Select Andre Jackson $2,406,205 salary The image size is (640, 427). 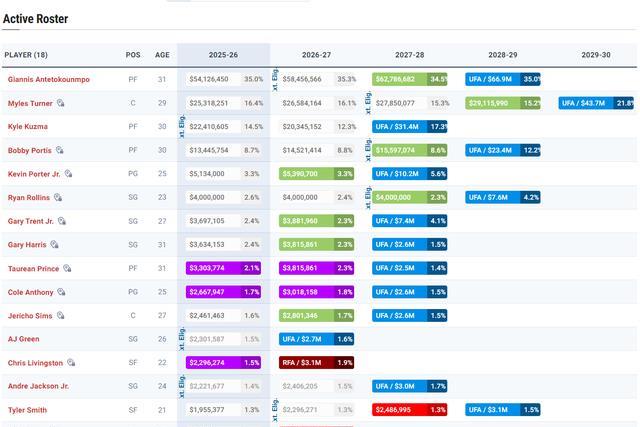click(300, 386)
